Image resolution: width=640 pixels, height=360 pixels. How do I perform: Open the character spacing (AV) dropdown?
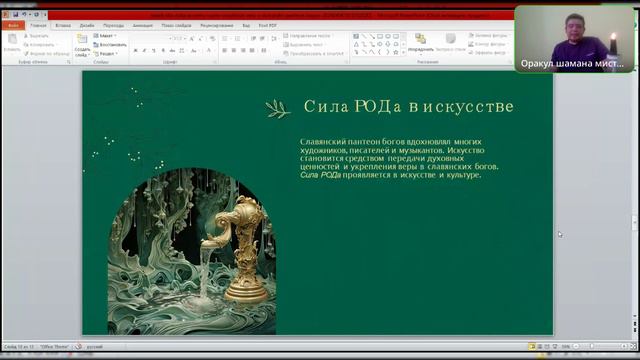(182, 50)
